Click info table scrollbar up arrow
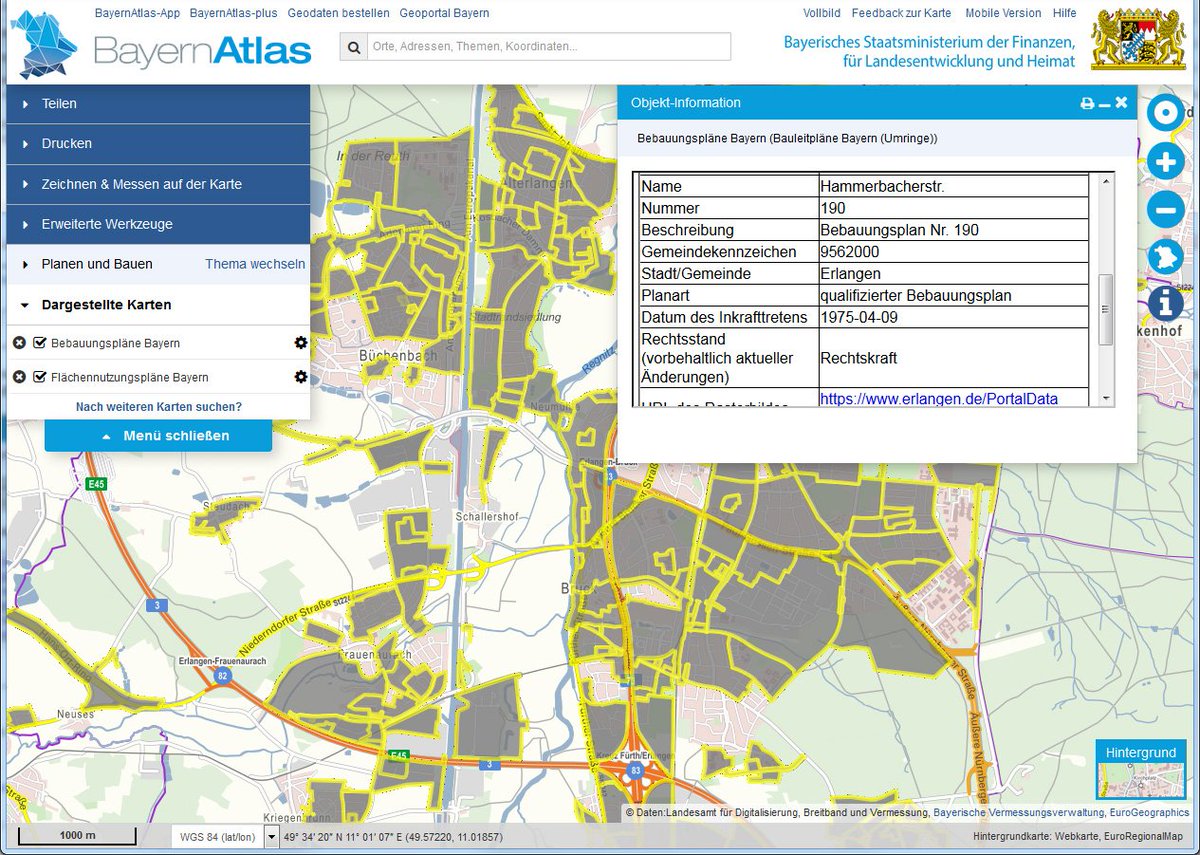 pos(1105,181)
